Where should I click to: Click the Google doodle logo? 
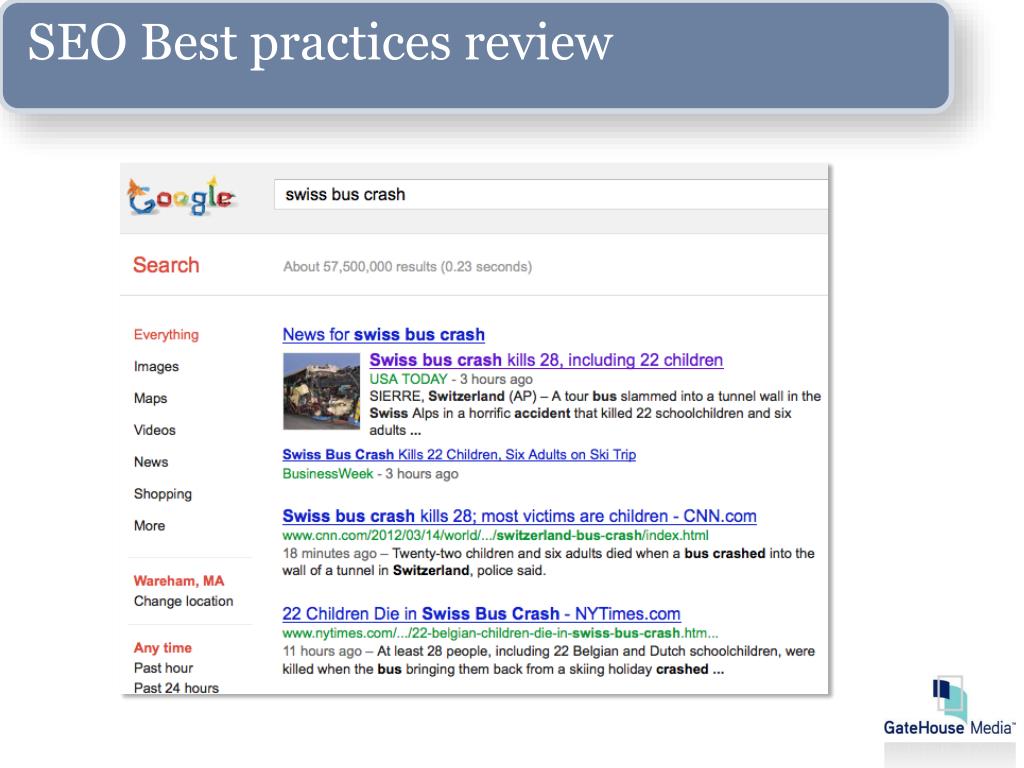pyautogui.click(x=181, y=196)
